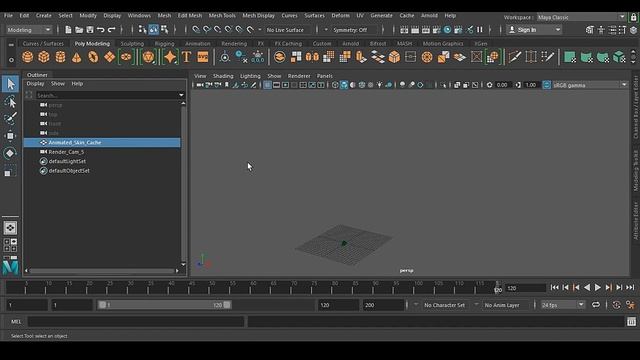The height and width of the screenshot is (360, 640).
Task: Select the Move tool in toolbox
Action: point(10,136)
